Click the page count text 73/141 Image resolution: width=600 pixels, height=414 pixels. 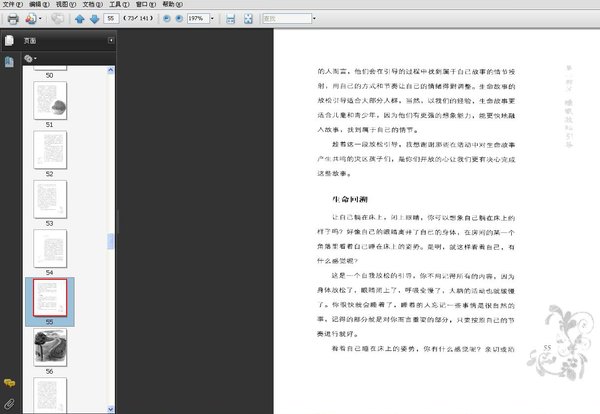[x=138, y=18]
